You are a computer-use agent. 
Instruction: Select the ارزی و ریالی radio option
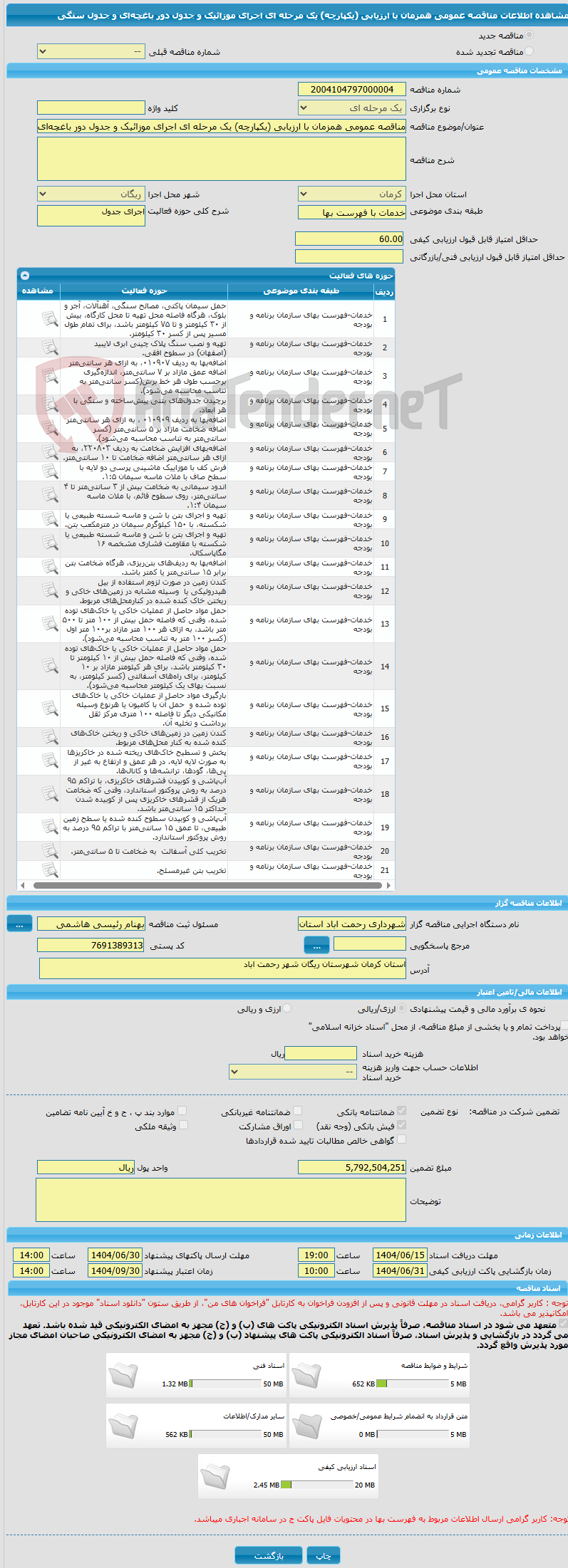[287, 1008]
